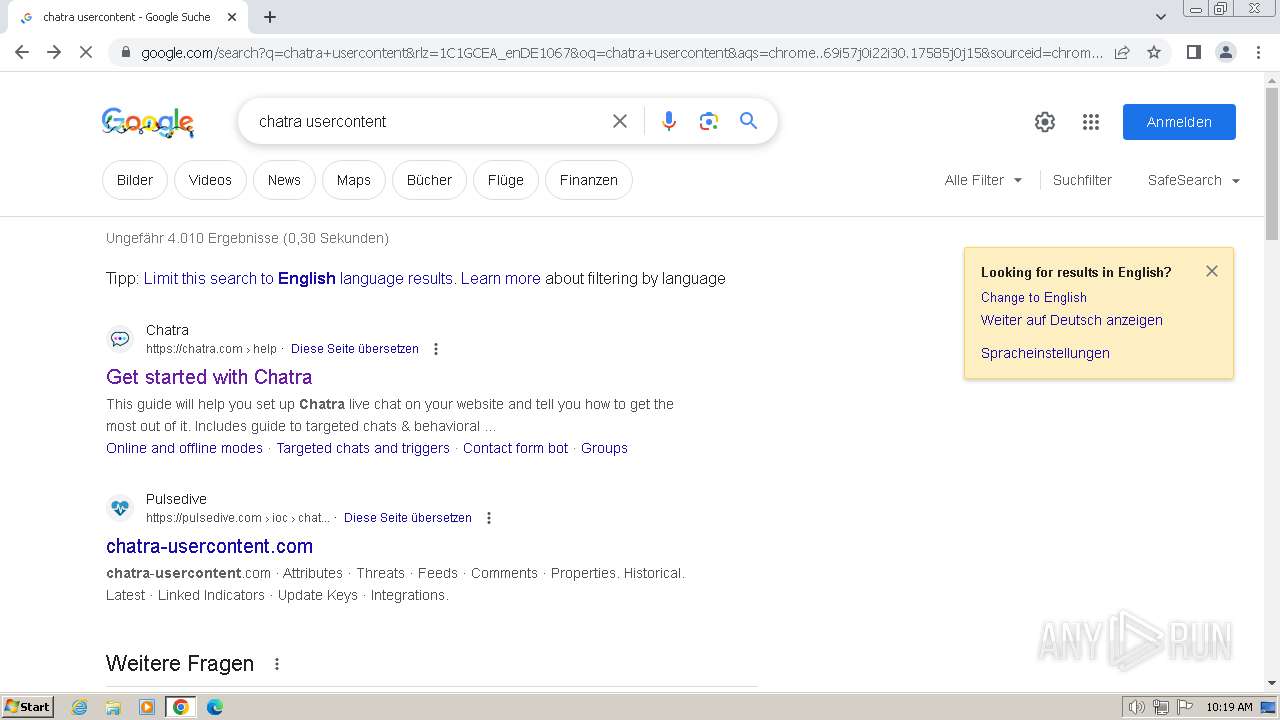Screen dimensions: 1280x720
Task: Click the browser forward arrow
Action: pos(54,52)
